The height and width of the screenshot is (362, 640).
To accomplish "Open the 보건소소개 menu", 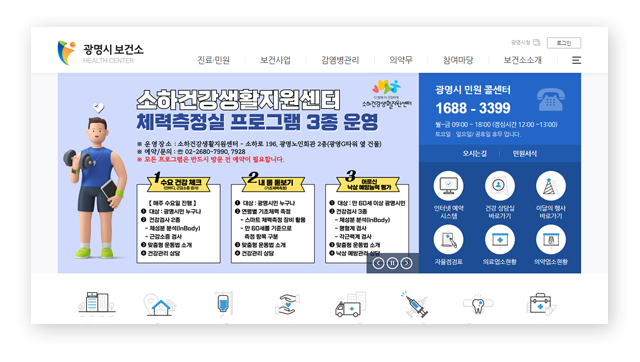I will pyautogui.click(x=522, y=60).
